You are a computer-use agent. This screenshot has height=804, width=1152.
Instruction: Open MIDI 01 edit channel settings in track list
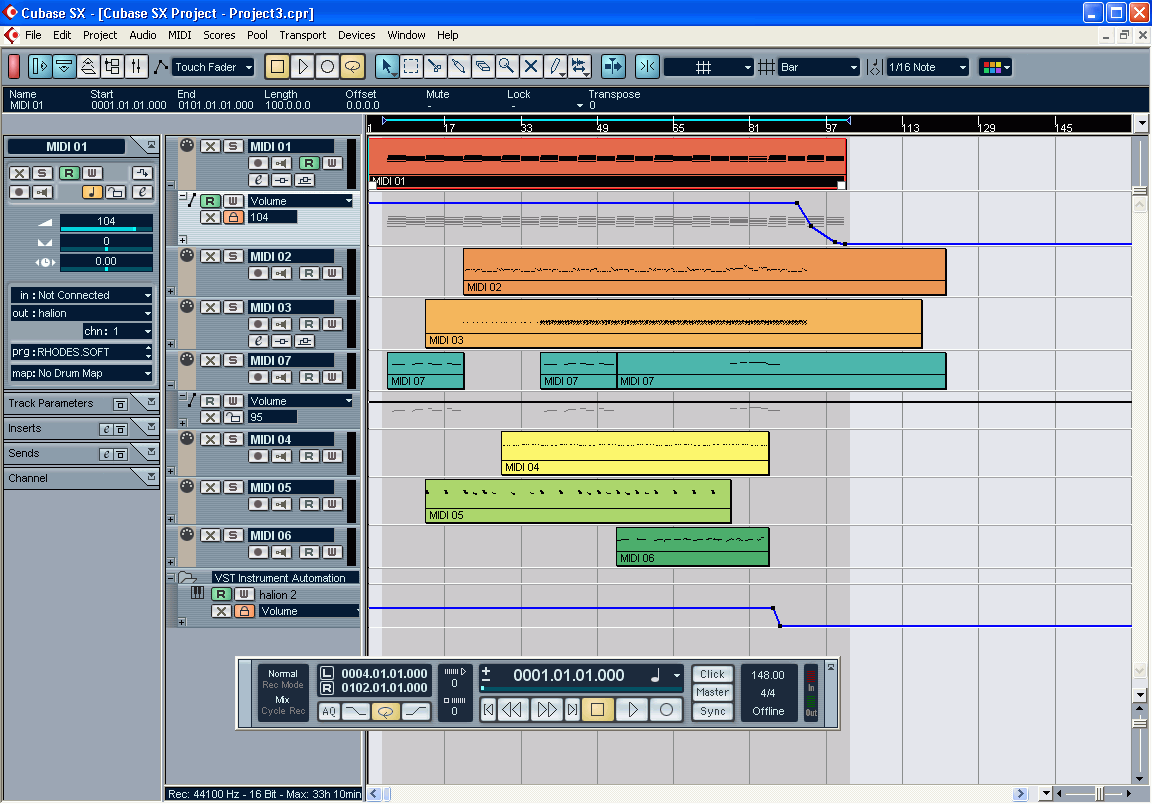click(259, 180)
